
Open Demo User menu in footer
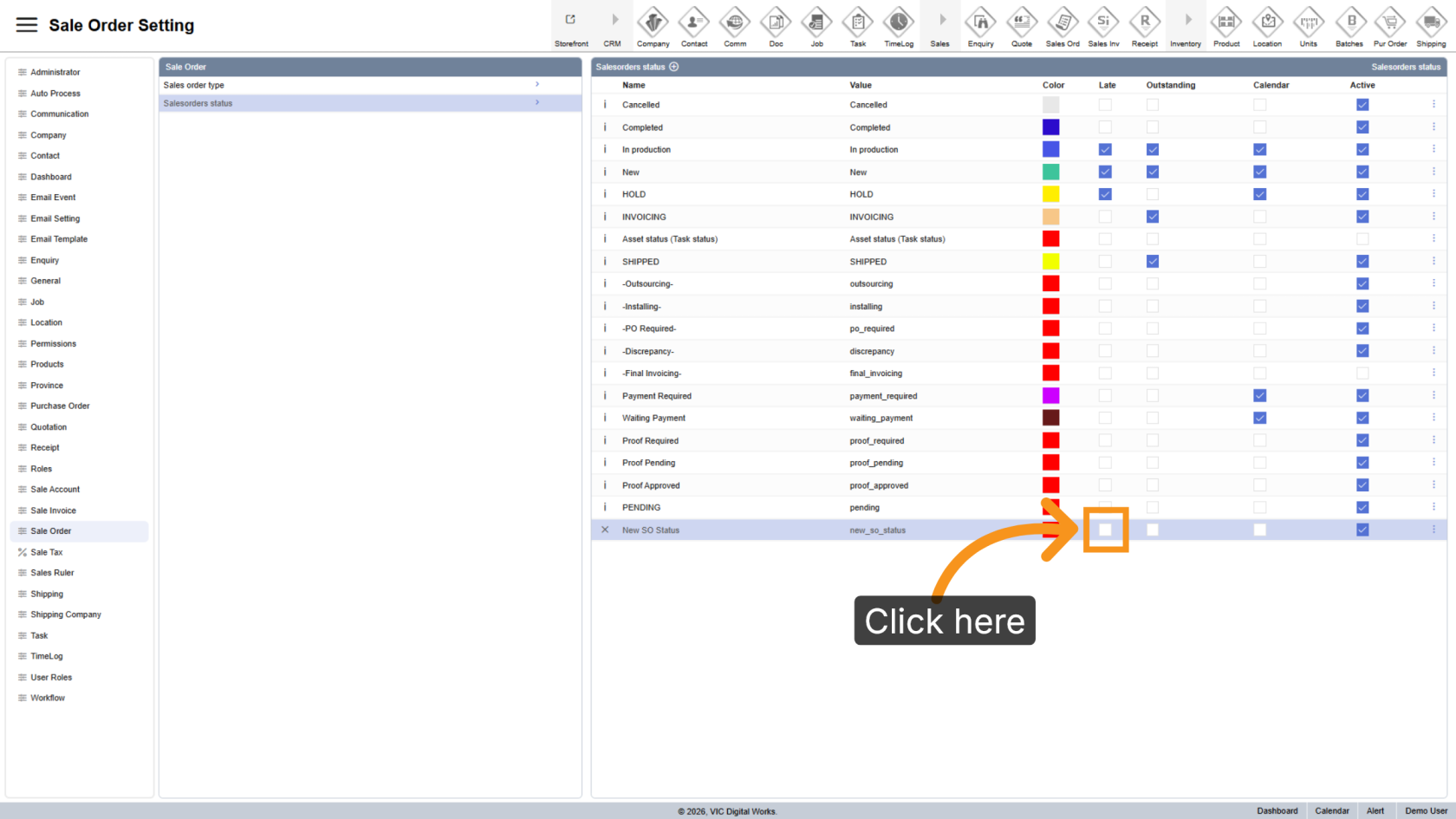[x=1426, y=811]
